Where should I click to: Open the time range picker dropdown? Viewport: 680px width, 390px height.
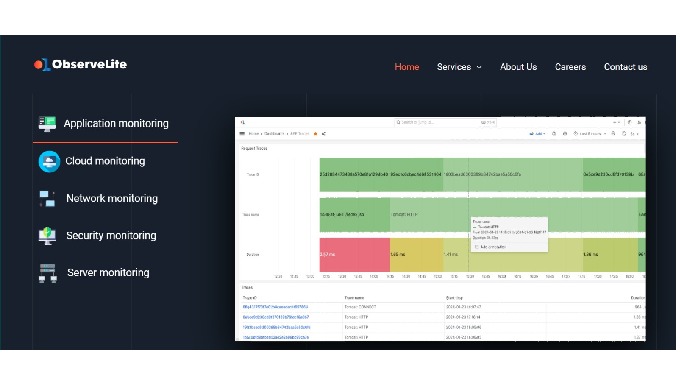[589, 134]
